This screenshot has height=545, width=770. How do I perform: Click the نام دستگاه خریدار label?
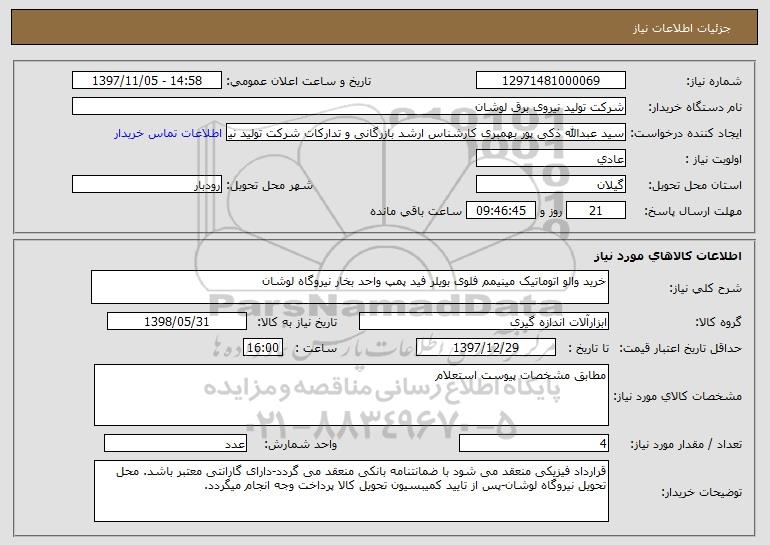695,108
